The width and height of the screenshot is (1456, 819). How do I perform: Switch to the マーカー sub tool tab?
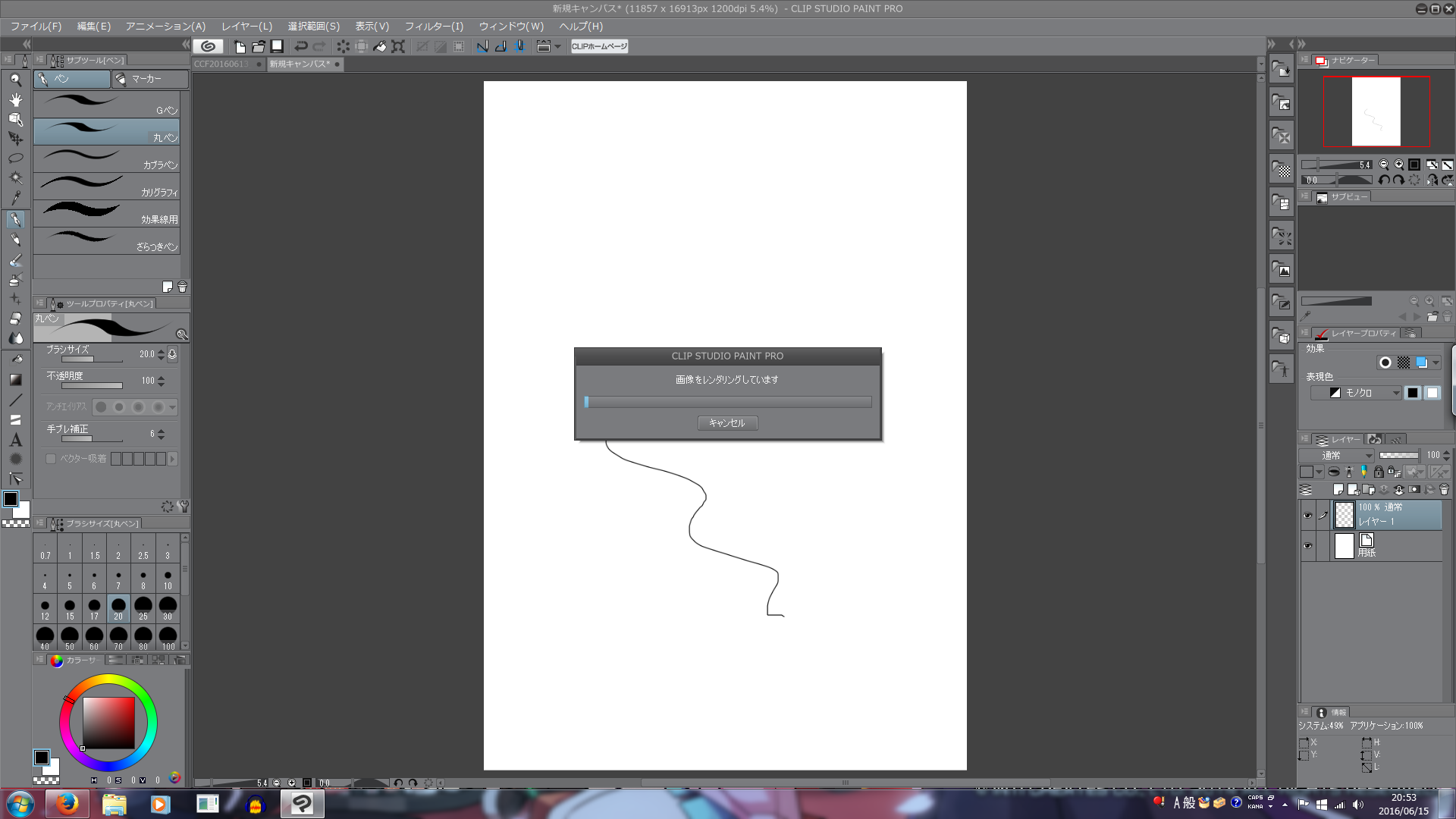(147, 79)
